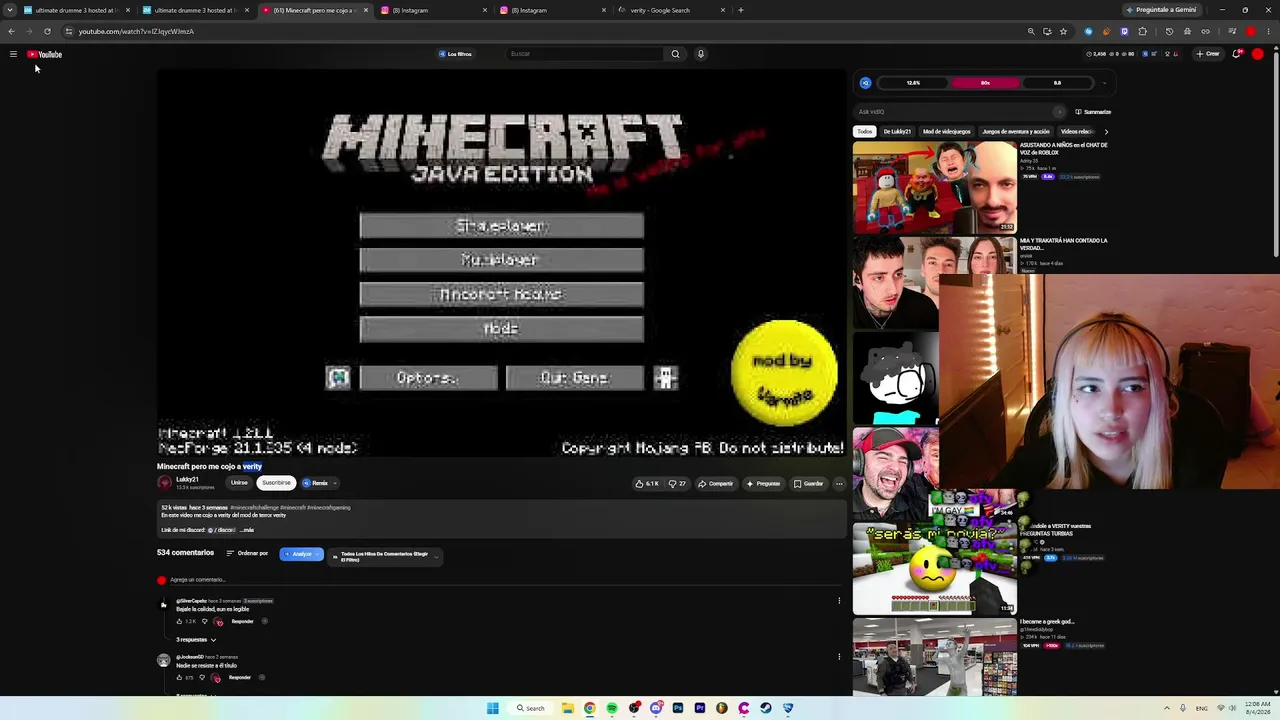Click the Remix button

[315, 483]
